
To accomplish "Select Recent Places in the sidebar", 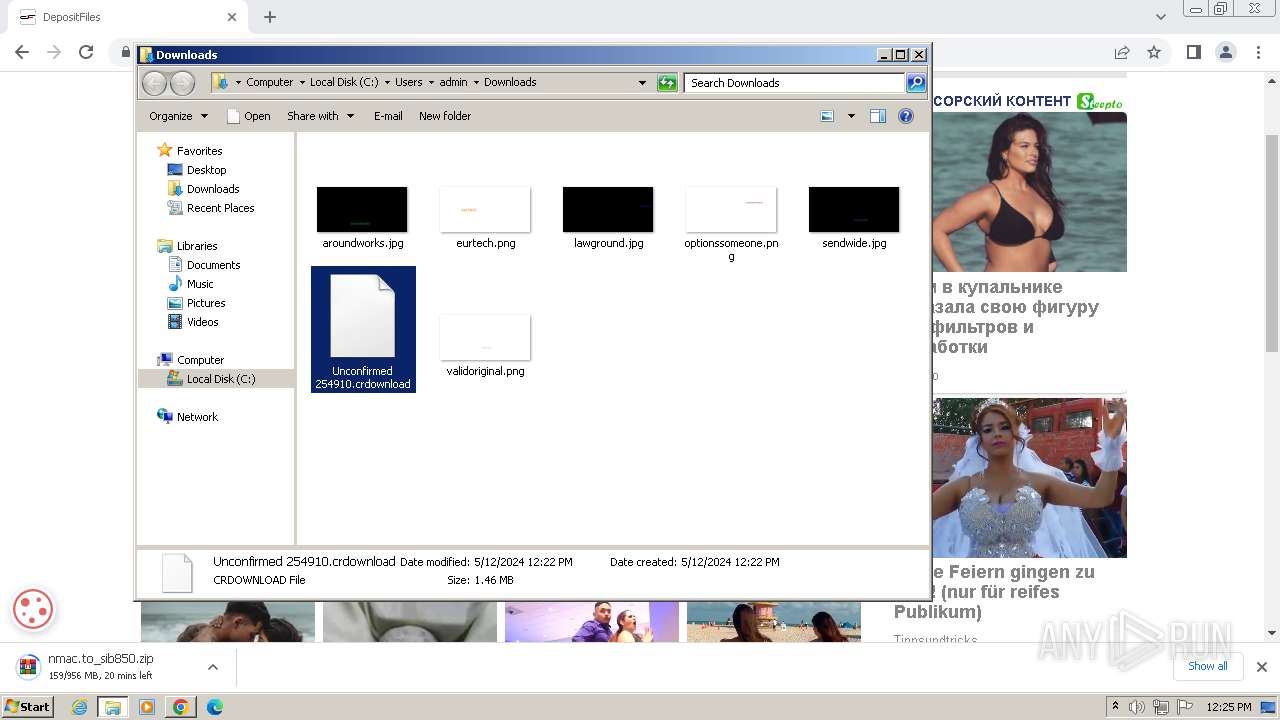I will [x=211, y=208].
